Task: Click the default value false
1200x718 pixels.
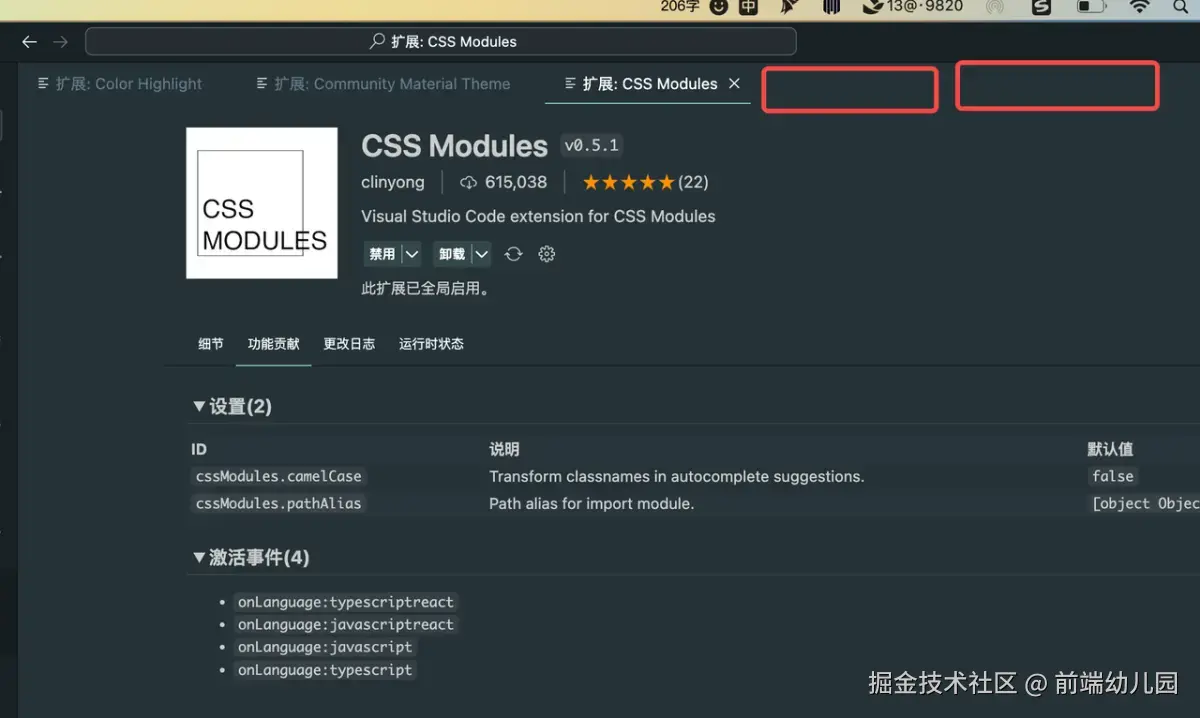Action: [1113, 476]
